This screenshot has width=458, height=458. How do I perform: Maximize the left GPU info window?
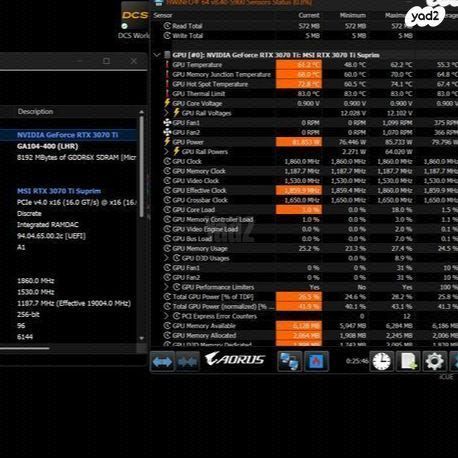[x=106, y=61]
